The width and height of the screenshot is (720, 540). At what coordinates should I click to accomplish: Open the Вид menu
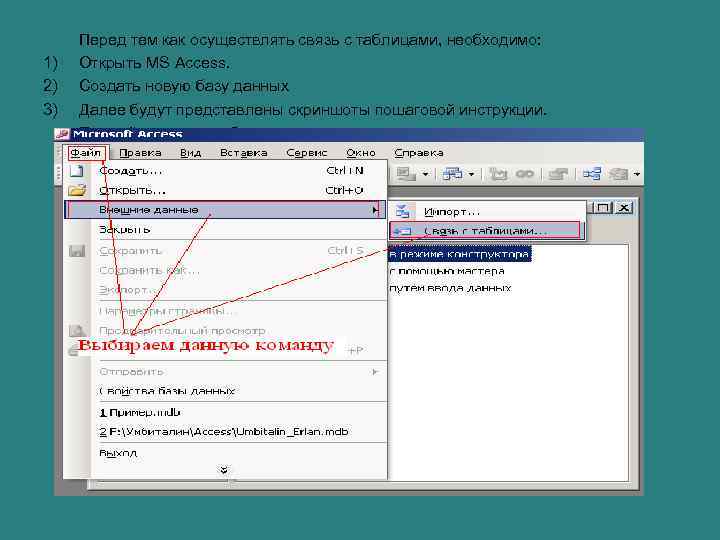[190, 153]
